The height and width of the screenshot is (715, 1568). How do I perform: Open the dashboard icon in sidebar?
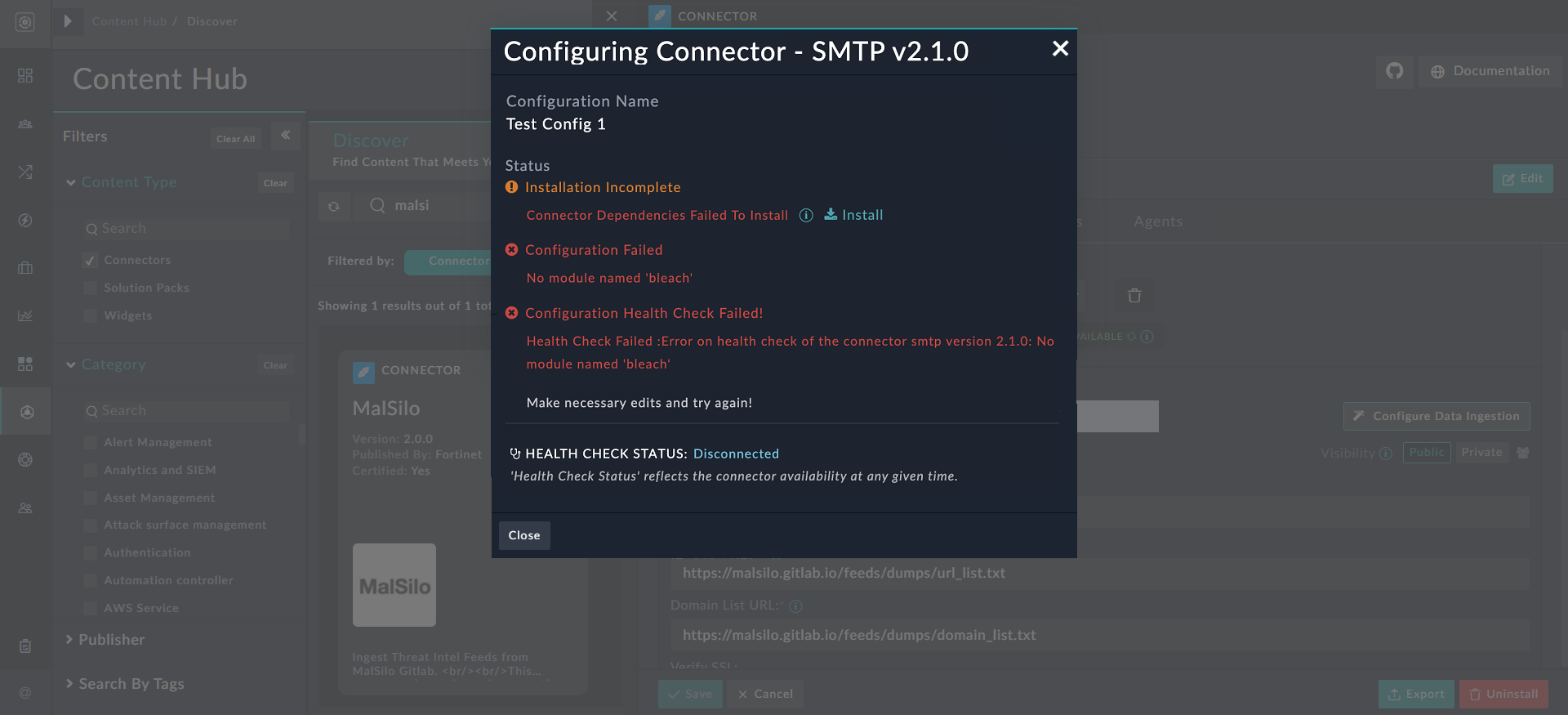click(25, 76)
